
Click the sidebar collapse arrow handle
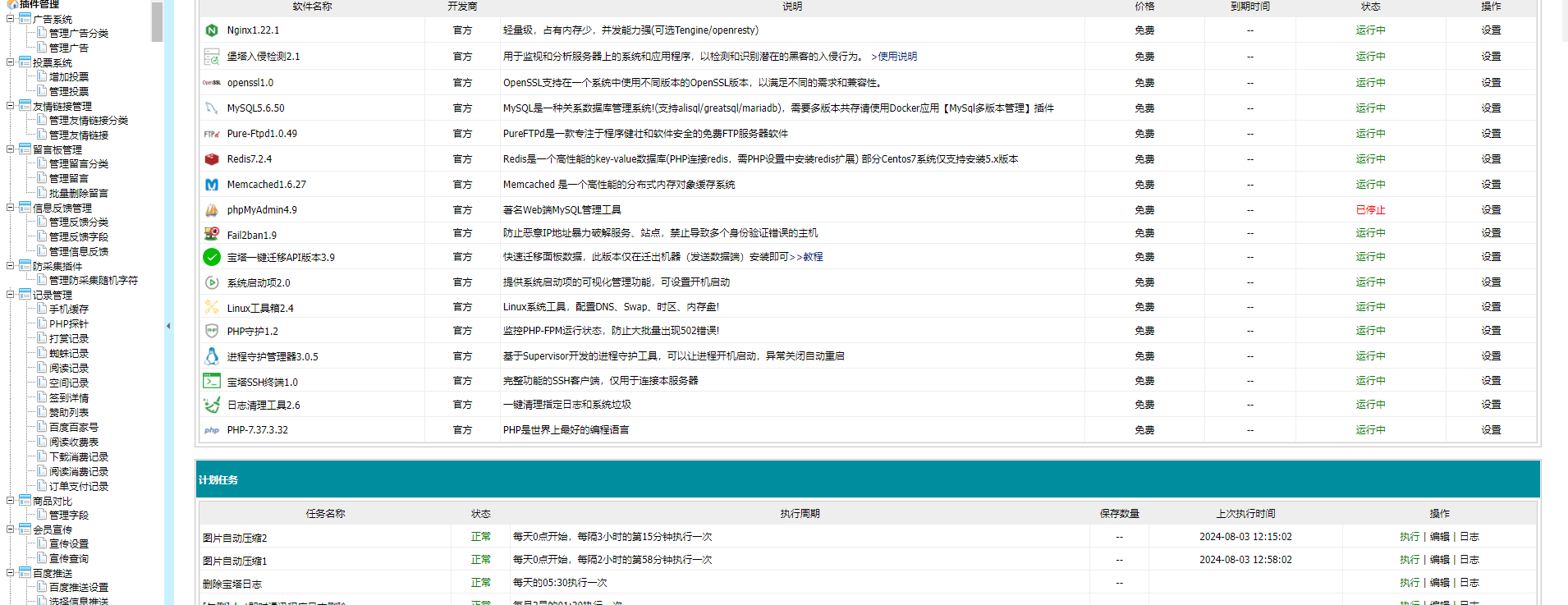pyautogui.click(x=168, y=326)
